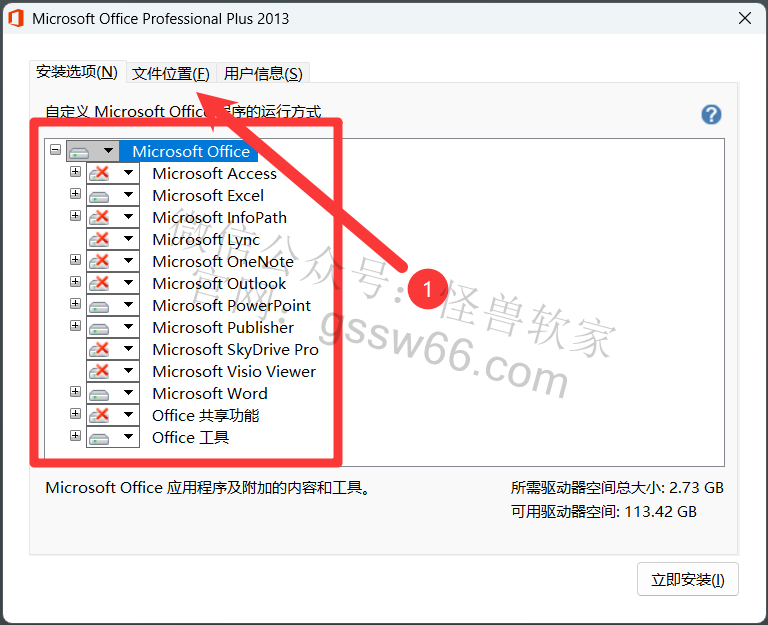Open install-state dropdown arrow for Microsoft InfoPath
Viewport: 768px width, 625px height.
tap(128, 216)
